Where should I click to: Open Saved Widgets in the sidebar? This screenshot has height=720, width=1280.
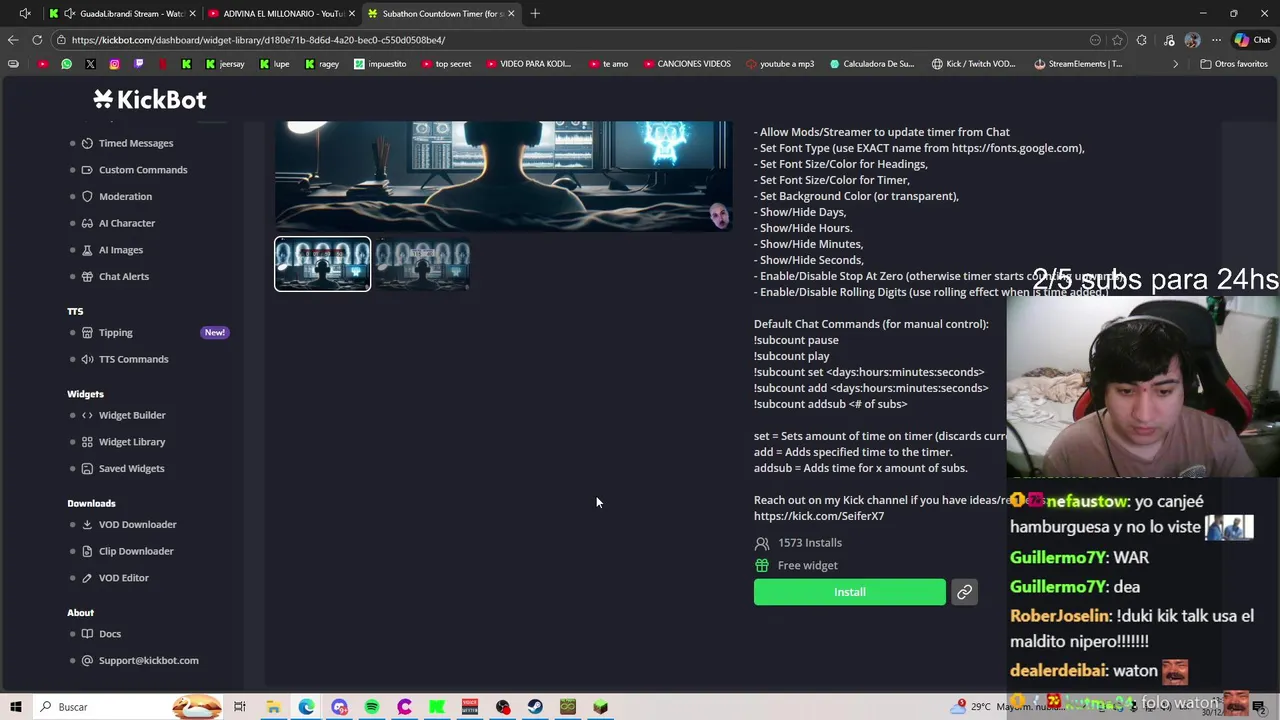(131, 469)
